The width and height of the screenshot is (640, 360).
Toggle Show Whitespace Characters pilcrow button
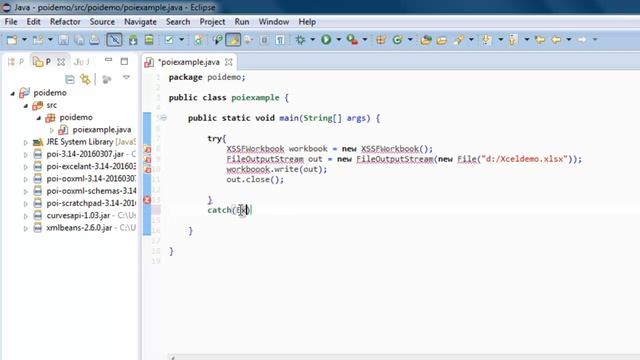click(x=280, y=40)
